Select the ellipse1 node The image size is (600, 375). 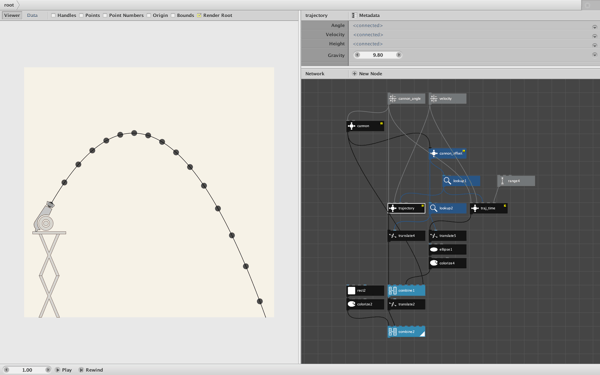pyautogui.click(x=448, y=249)
